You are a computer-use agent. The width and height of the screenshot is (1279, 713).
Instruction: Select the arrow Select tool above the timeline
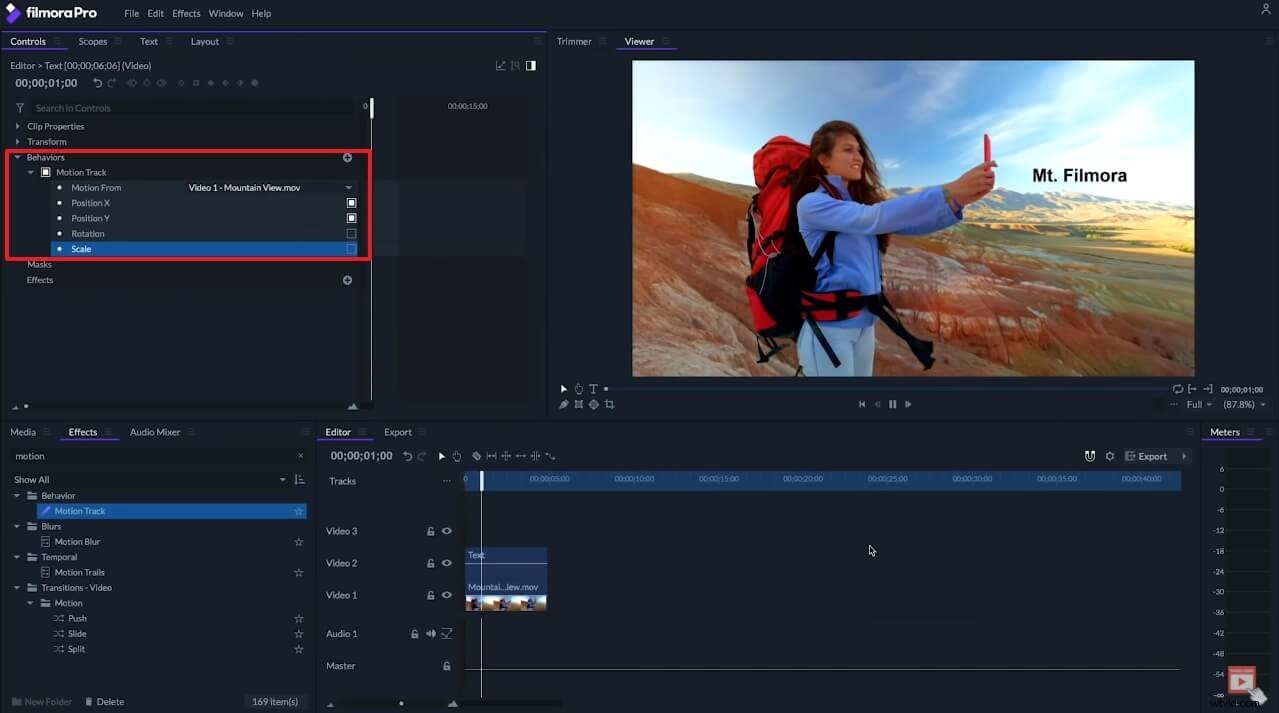click(x=442, y=455)
